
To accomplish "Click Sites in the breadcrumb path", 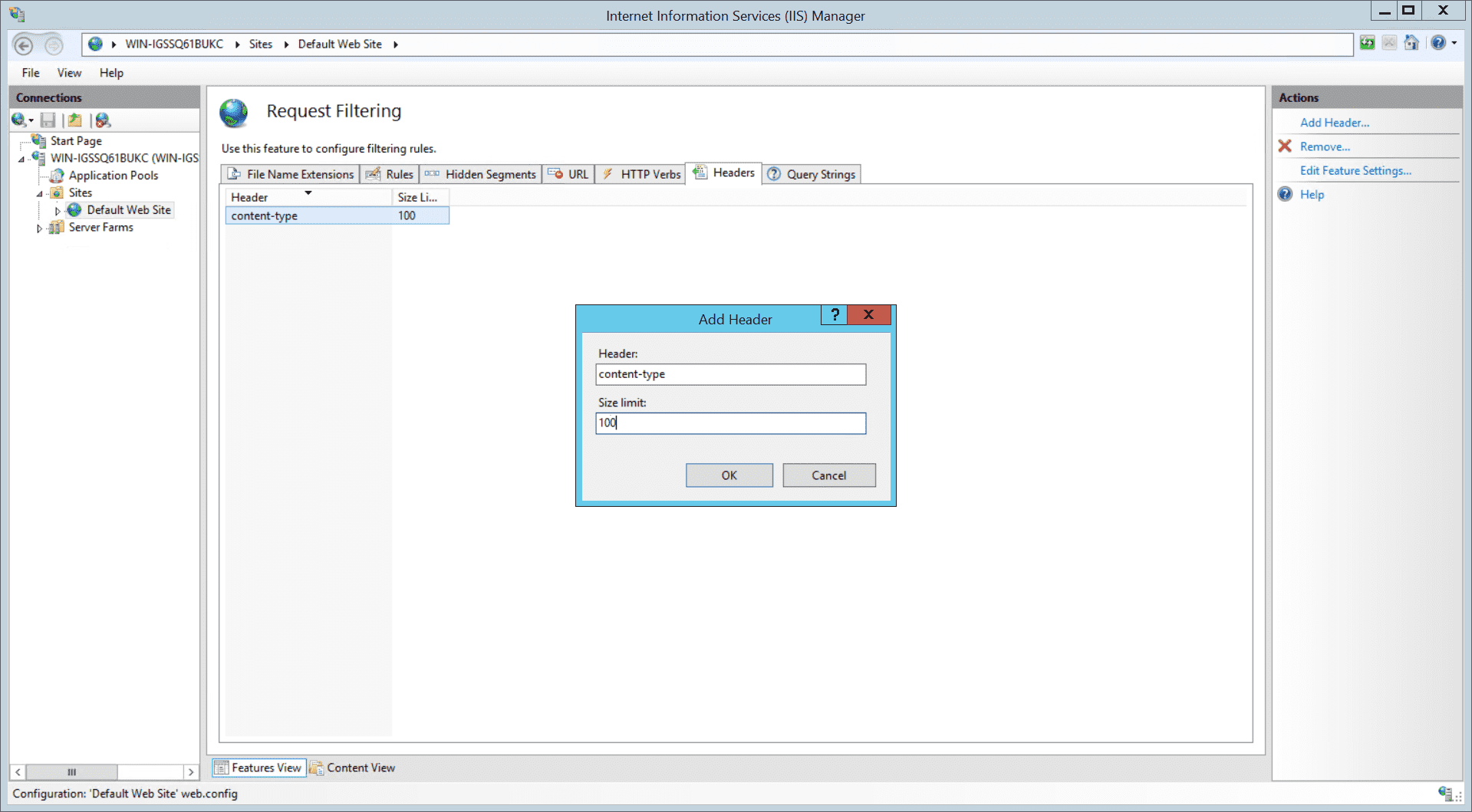I will 261,44.
